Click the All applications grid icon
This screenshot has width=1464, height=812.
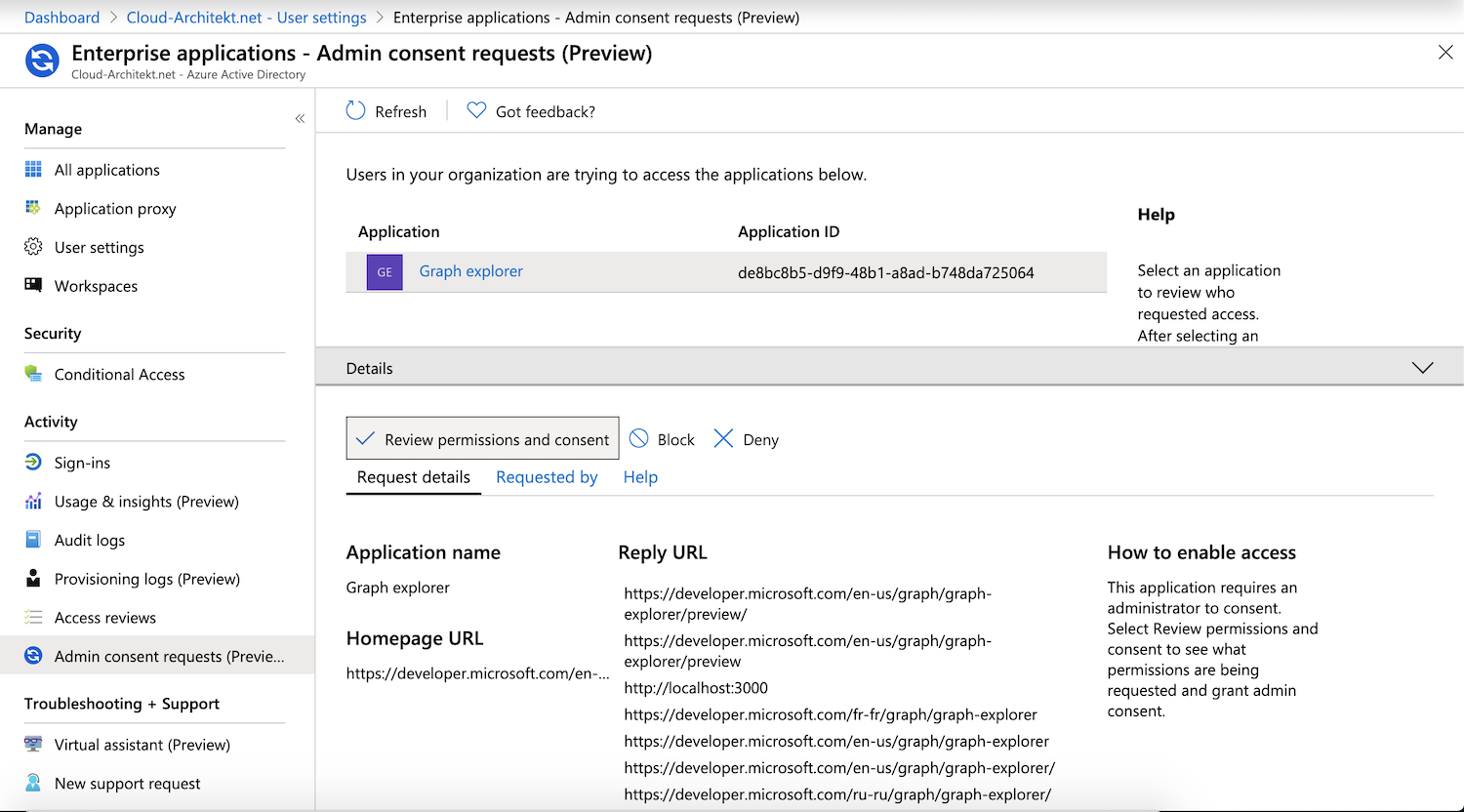(x=33, y=169)
